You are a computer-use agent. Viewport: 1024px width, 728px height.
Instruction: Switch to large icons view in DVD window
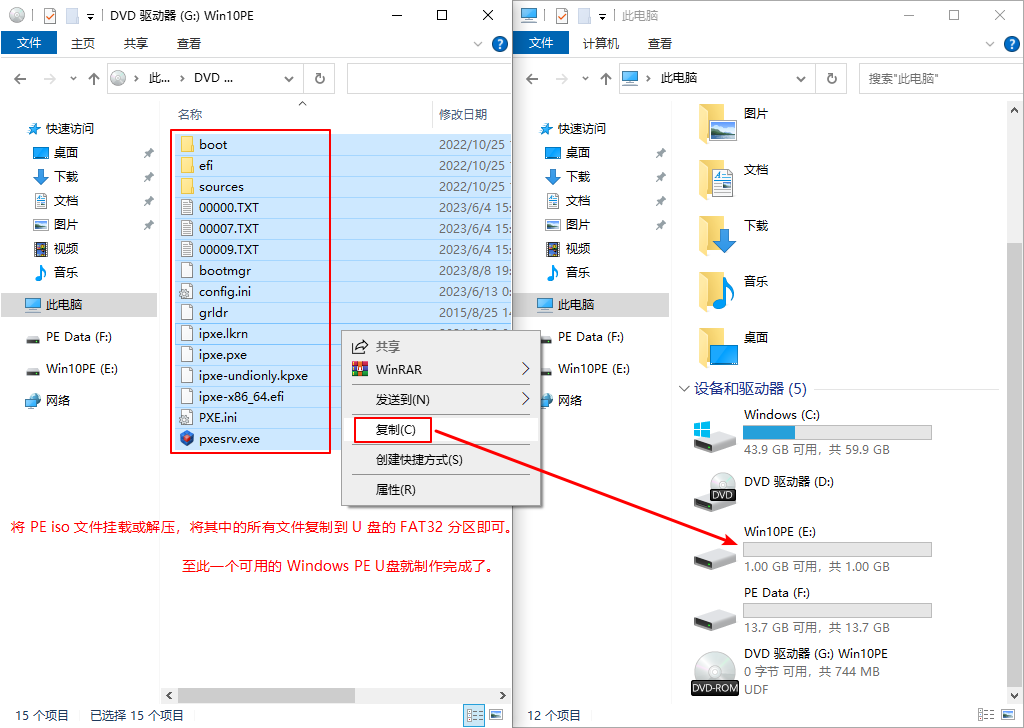[496, 715]
